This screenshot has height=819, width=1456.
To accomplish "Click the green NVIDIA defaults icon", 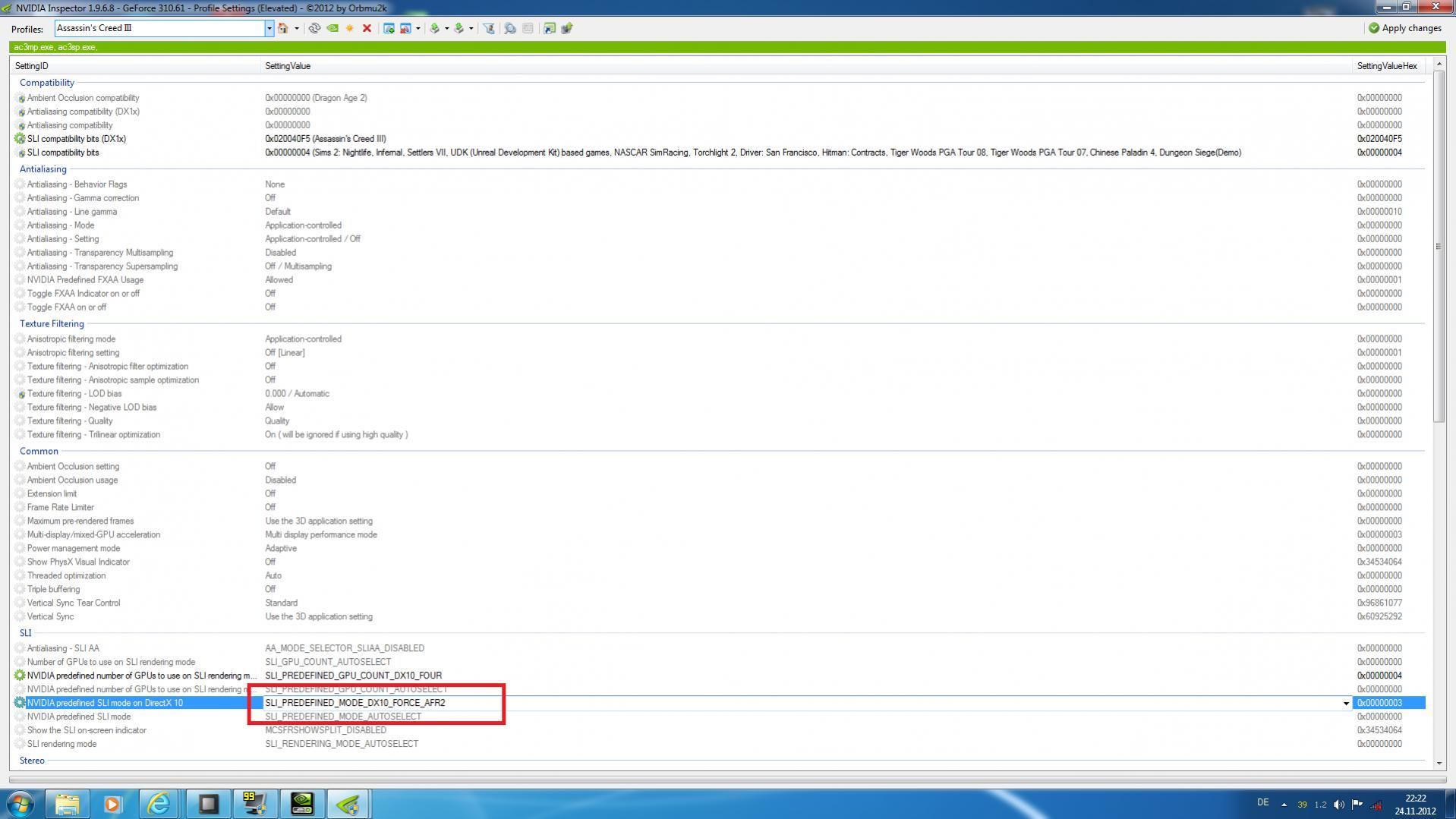I will [332, 28].
